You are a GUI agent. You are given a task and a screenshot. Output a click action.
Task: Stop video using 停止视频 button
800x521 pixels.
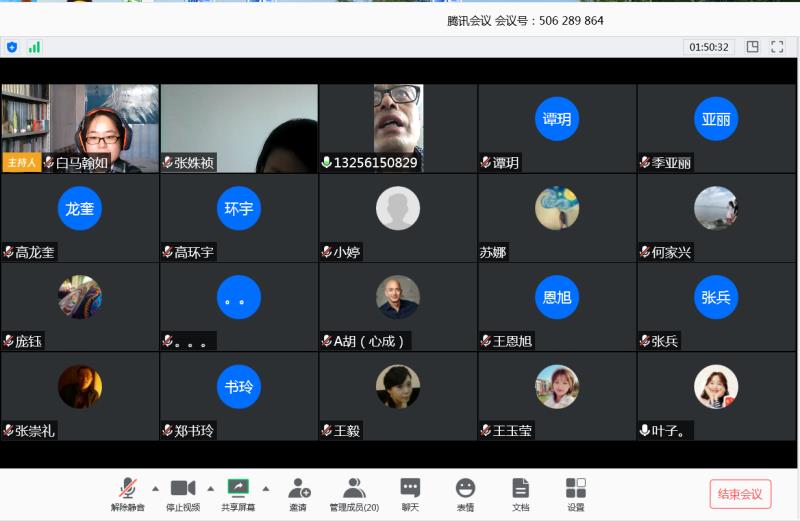coord(182,493)
